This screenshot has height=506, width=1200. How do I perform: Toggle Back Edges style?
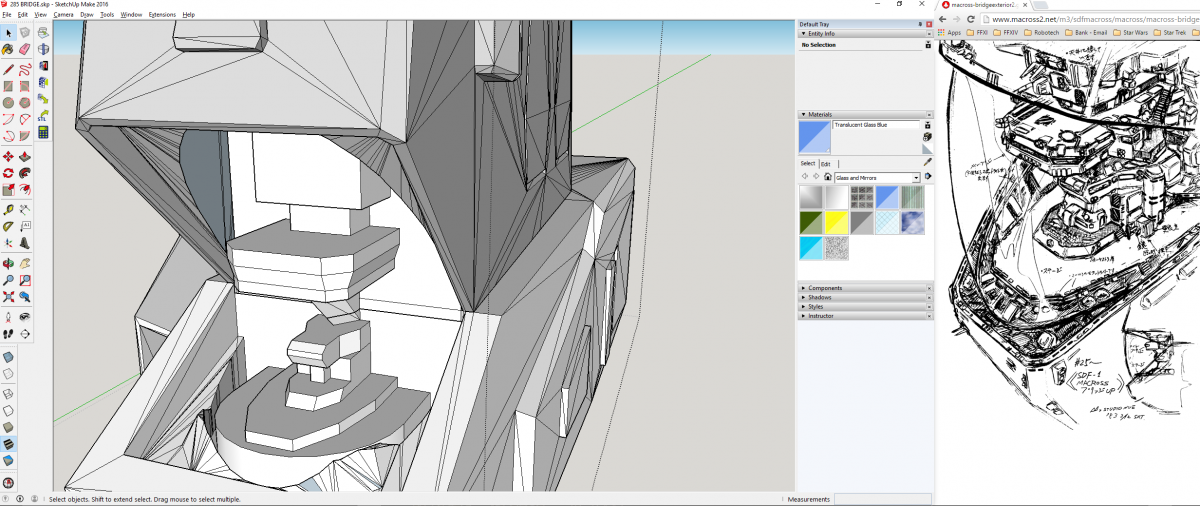[x=9, y=373]
